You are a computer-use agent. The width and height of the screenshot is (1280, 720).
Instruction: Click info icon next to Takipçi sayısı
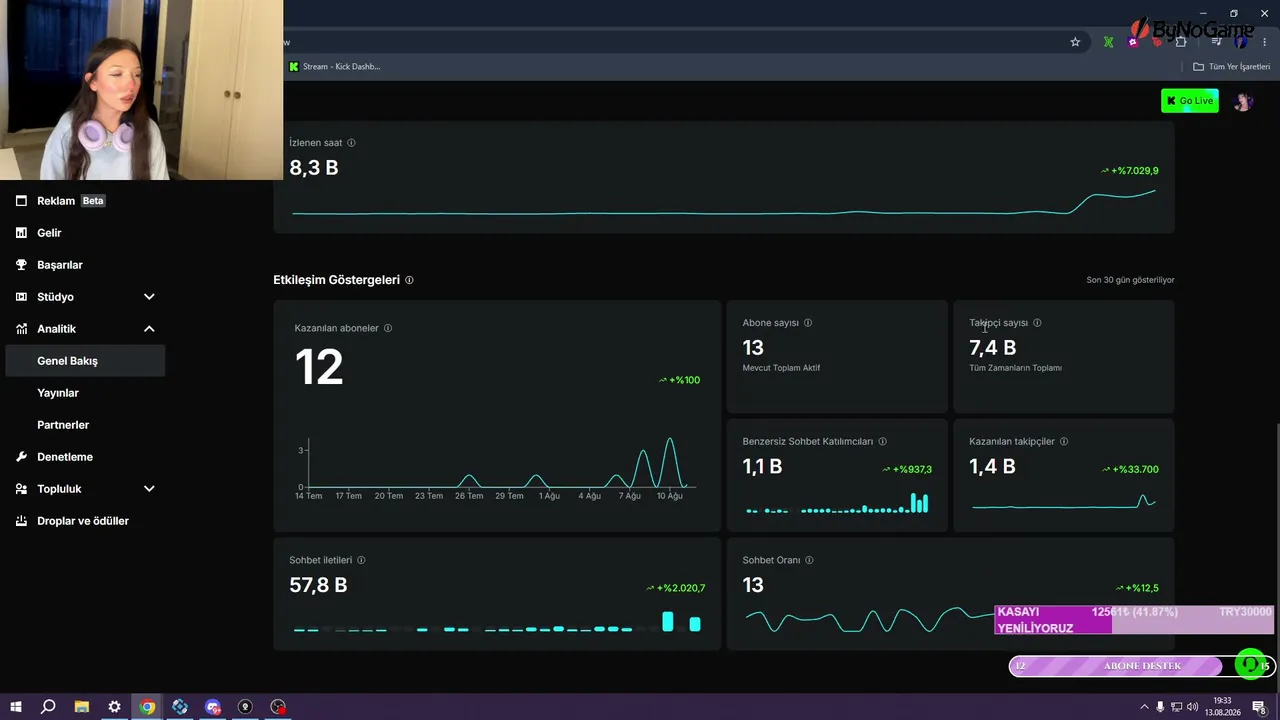(1037, 323)
